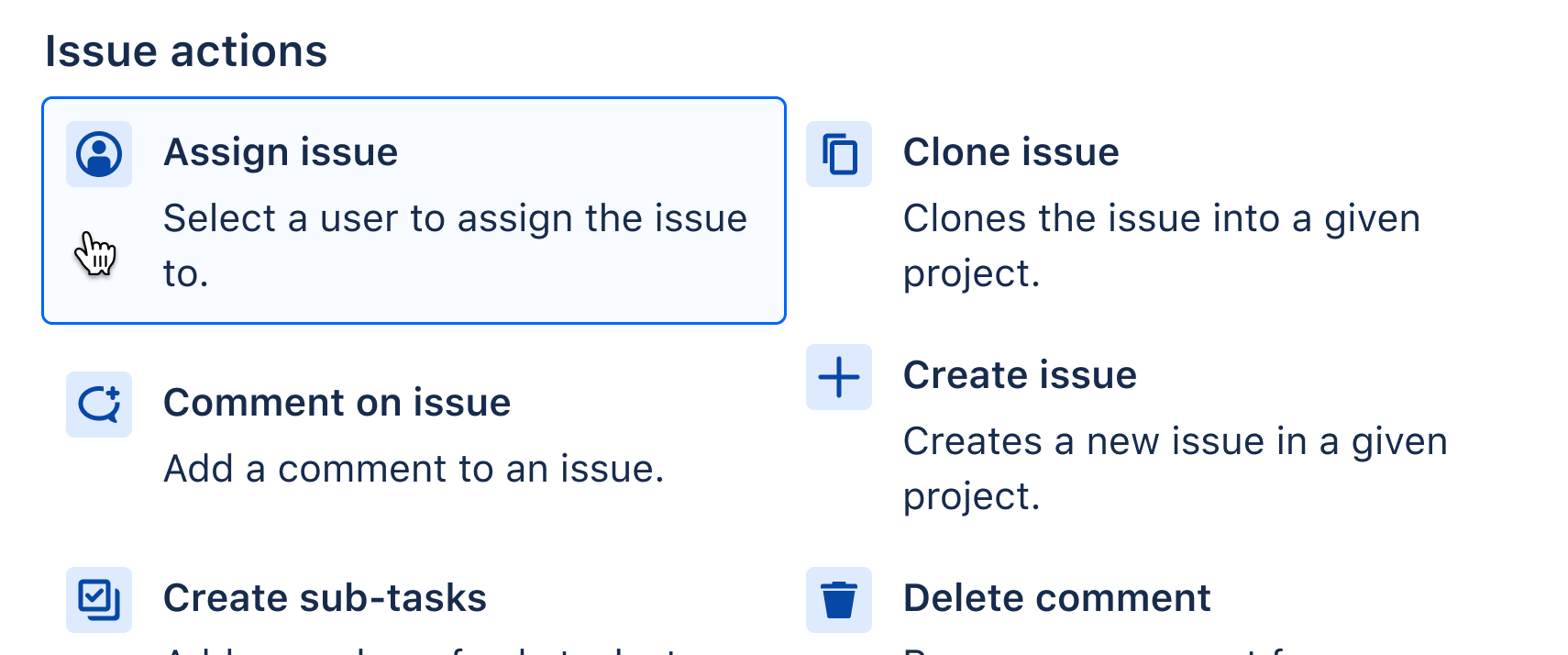
Task: Click the Clones the issue description
Action: click(x=1162, y=244)
